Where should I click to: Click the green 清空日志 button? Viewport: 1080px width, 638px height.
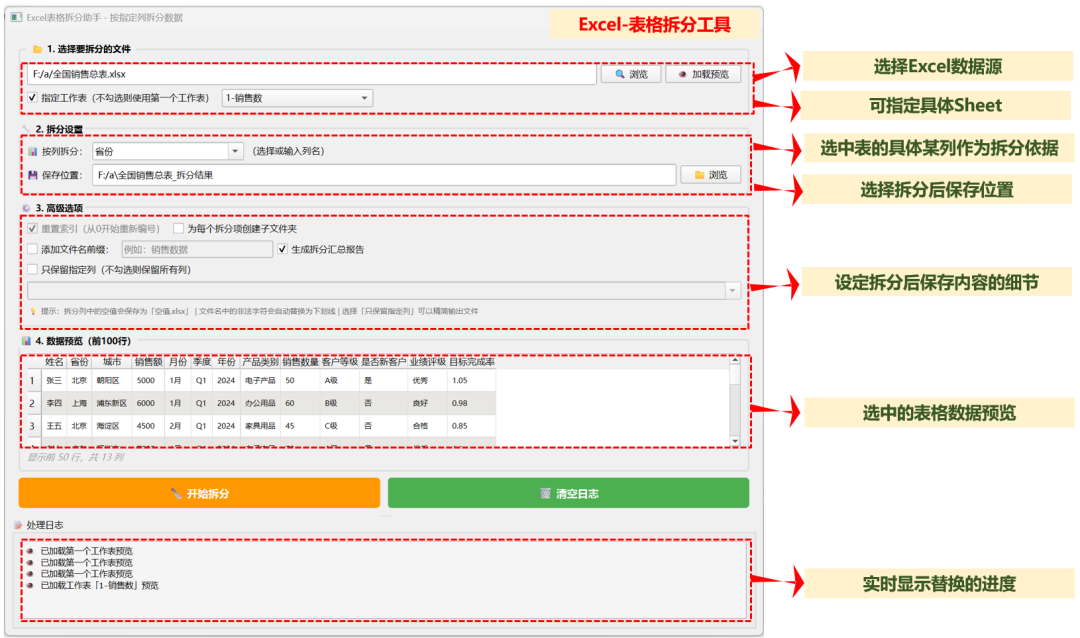pyautogui.click(x=568, y=493)
